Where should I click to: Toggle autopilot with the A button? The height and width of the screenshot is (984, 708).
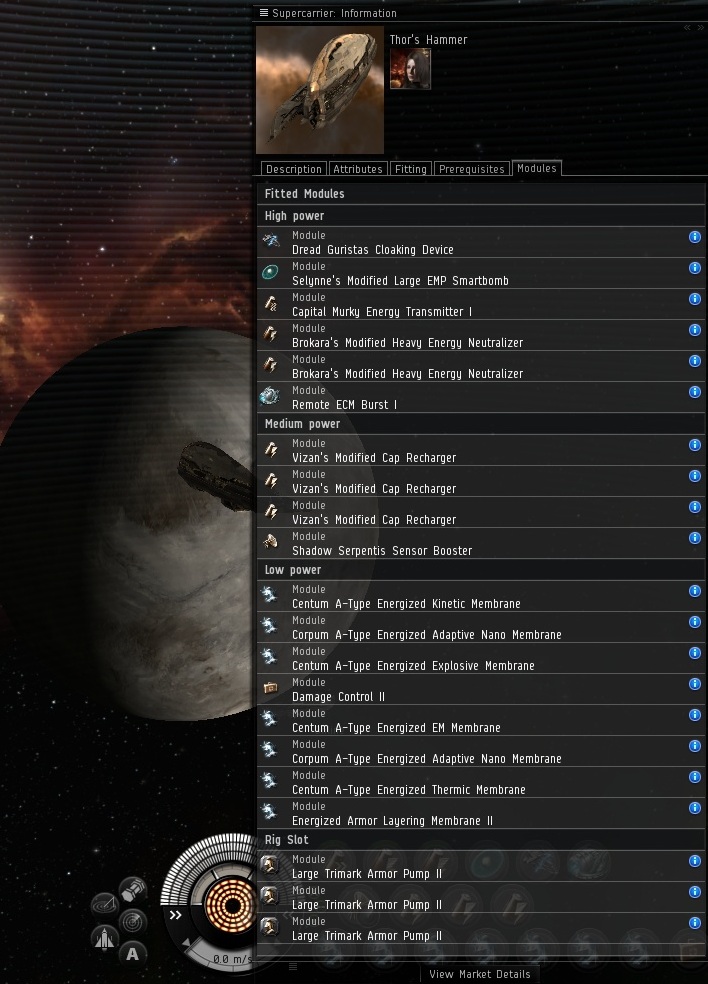pyautogui.click(x=132, y=954)
